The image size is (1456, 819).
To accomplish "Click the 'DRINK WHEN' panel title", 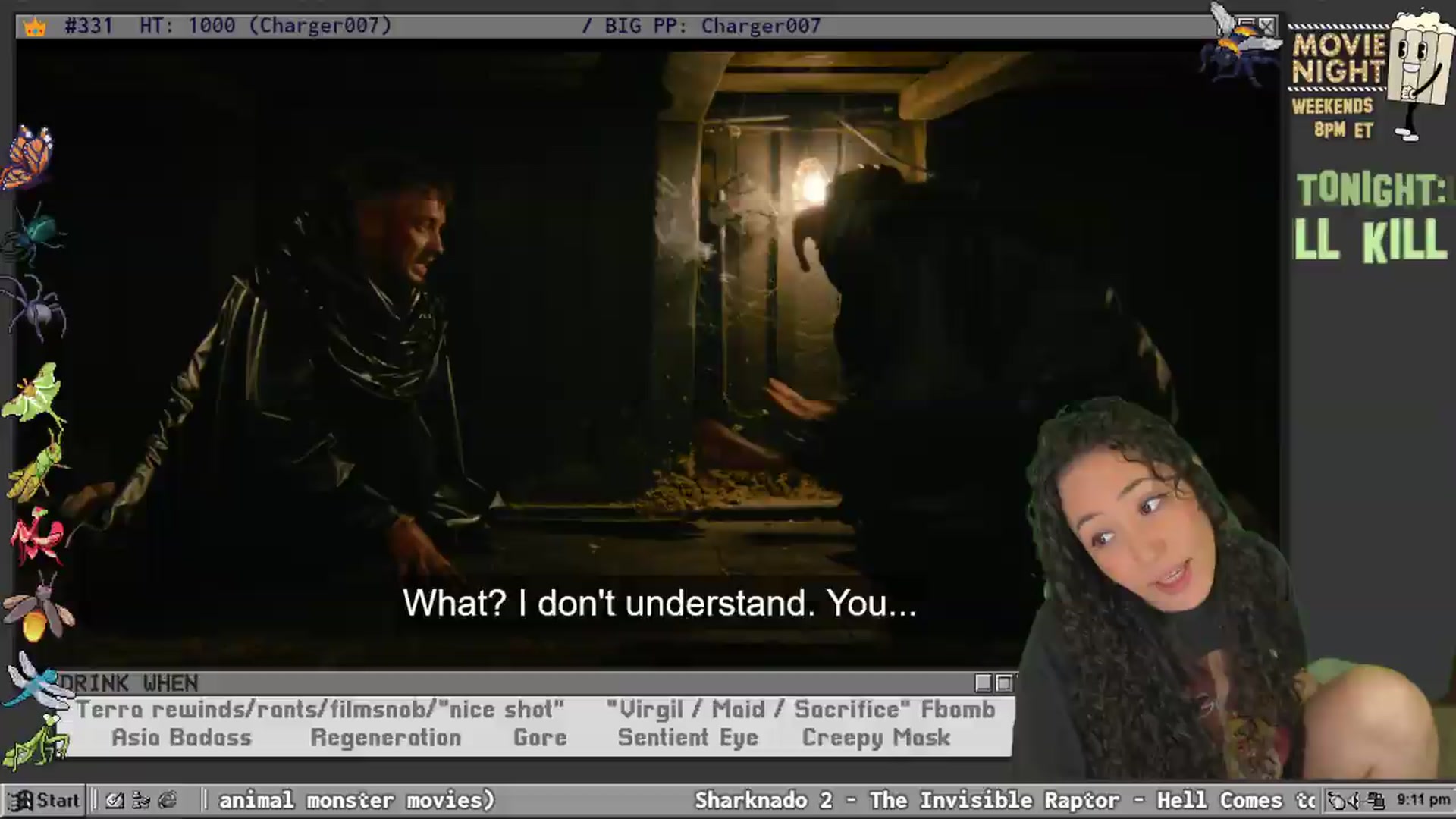I will coord(129,683).
